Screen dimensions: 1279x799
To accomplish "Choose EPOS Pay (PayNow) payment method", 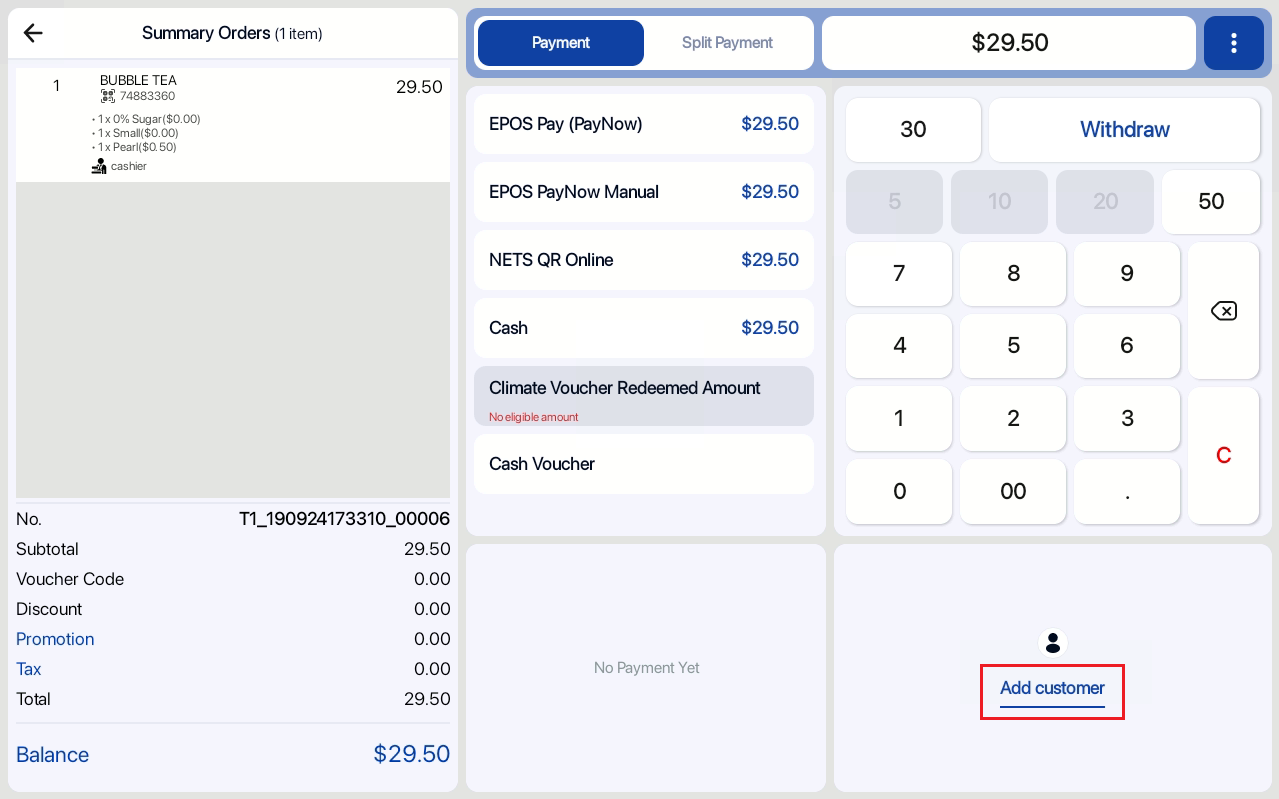I will click(644, 124).
